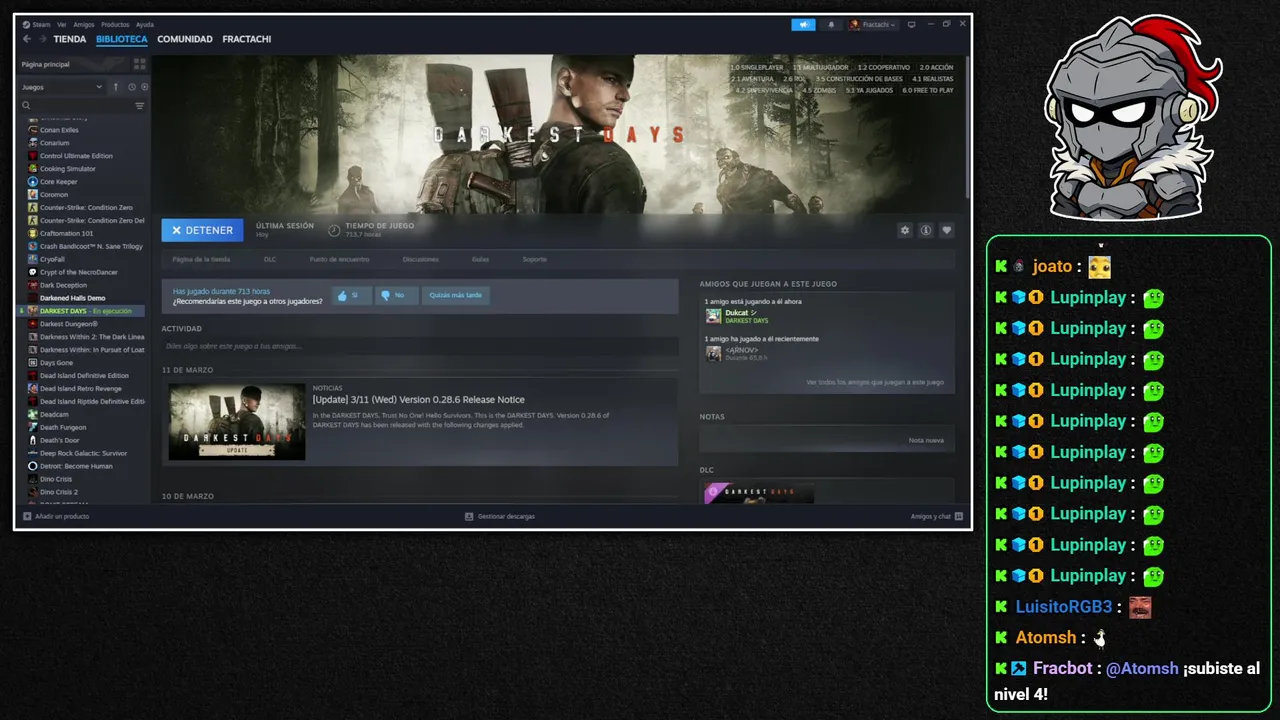The height and width of the screenshot is (720, 1280).
Task: Switch to the TIENDA tab
Action: 70,39
